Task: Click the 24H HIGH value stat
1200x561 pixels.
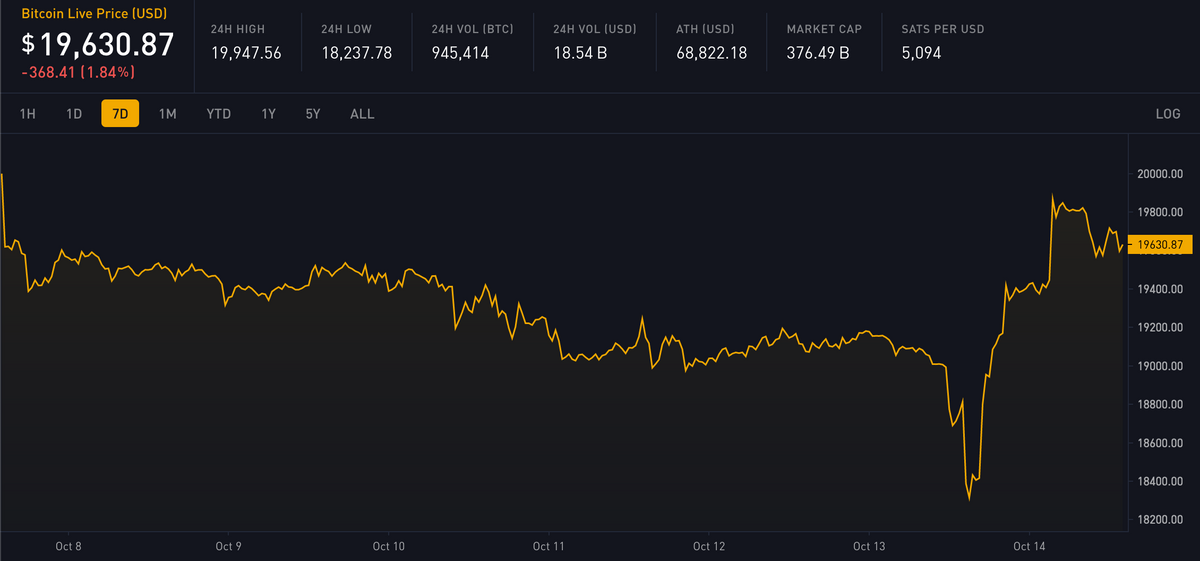Action: 246,52
